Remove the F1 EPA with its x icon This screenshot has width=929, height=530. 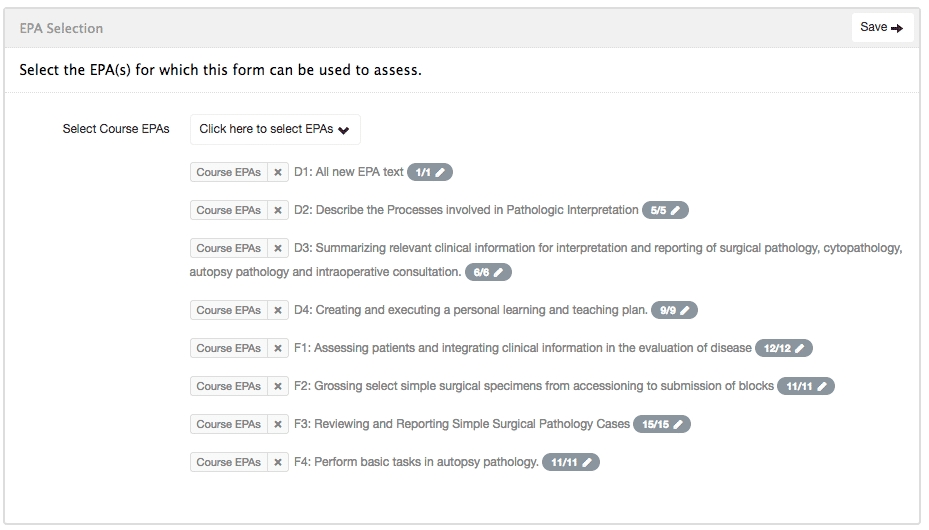pos(278,348)
